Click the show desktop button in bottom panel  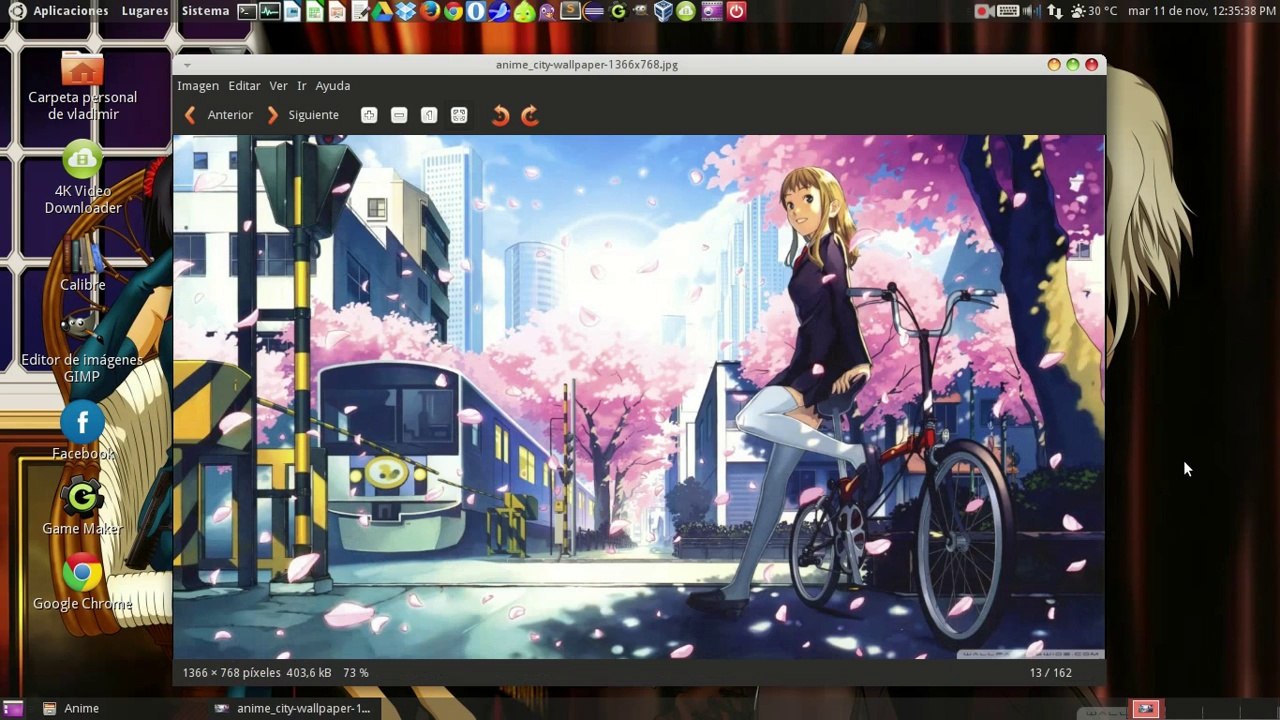pyautogui.click(x=13, y=708)
